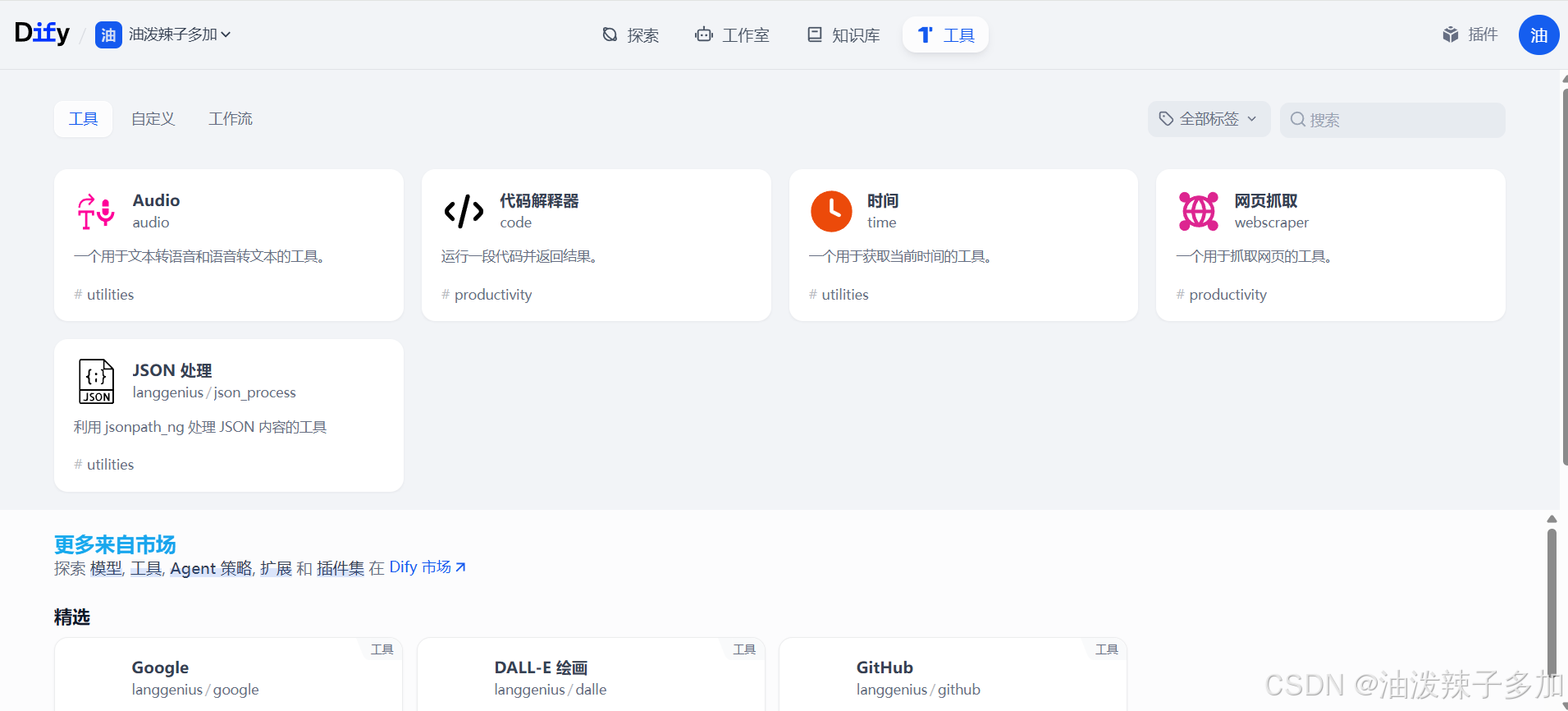
Task: Open the JSON 处理 tool card title
Action: (x=172, y=371)
